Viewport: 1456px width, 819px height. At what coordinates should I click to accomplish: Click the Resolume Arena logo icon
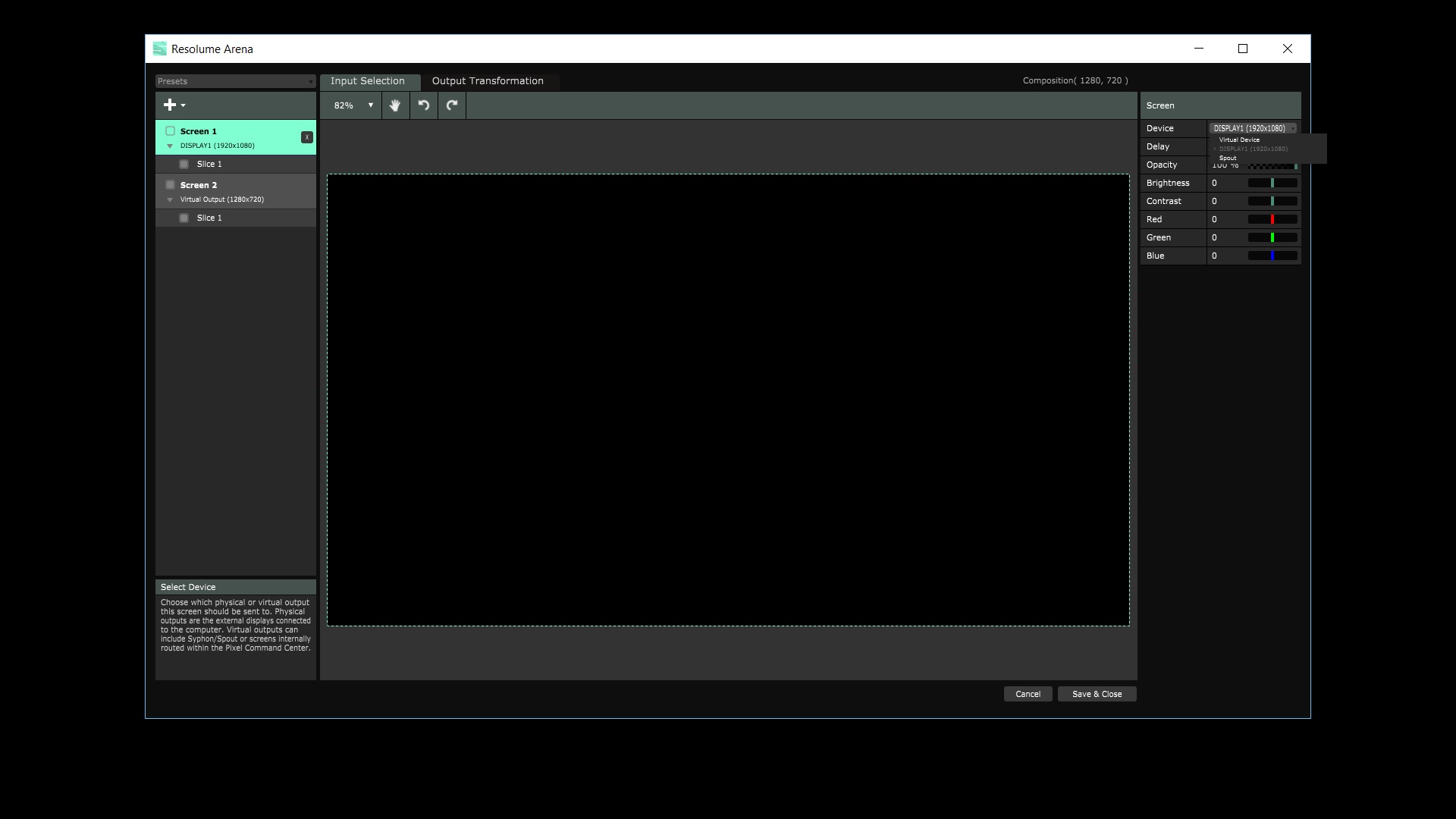(x=159, y=49)
